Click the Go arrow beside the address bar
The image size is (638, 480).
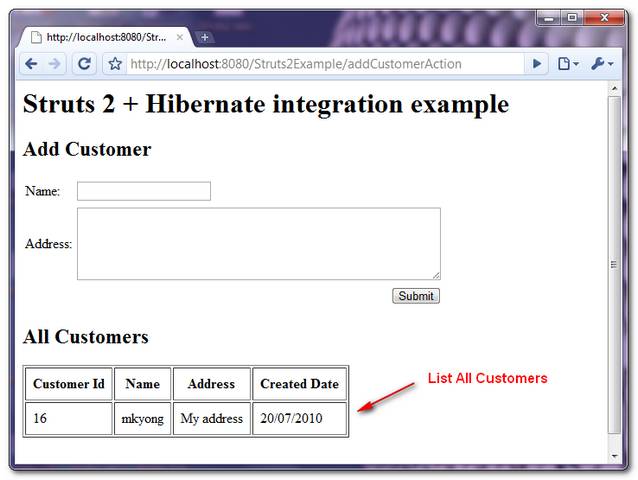[537, 64]
